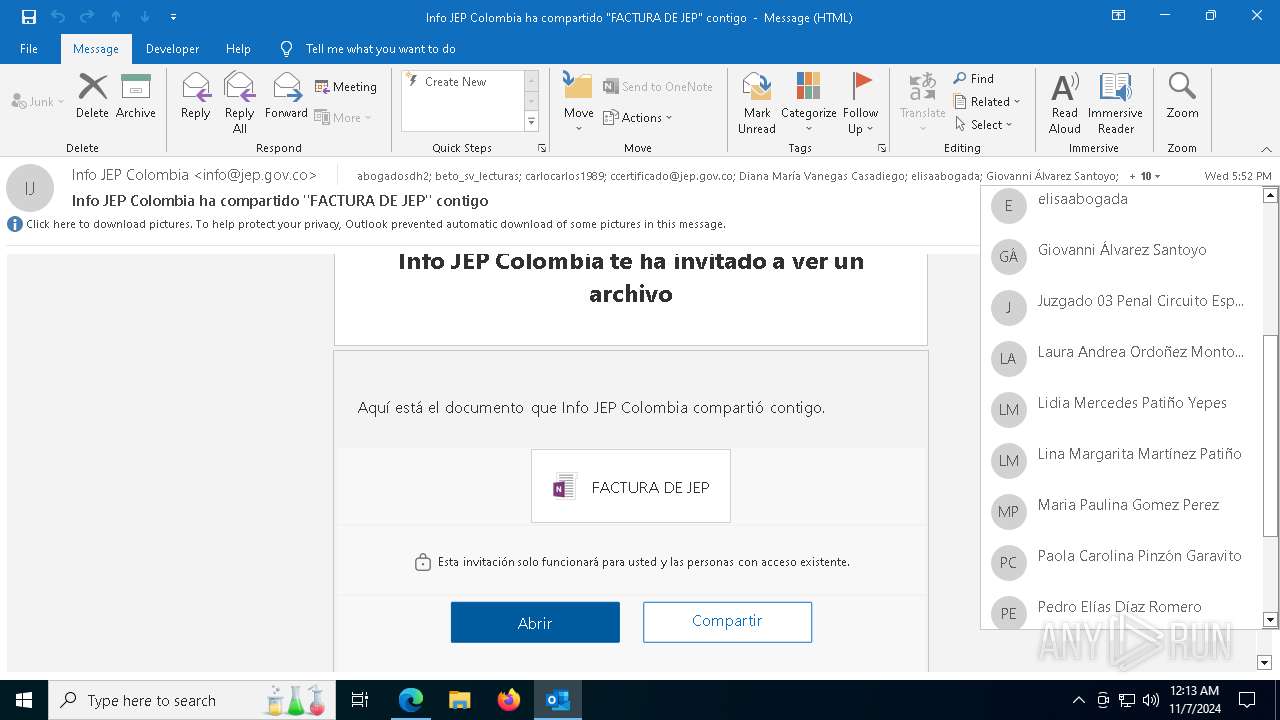The image size is (1280, 720).
Task: Select recipient Laura Andrea Ordoñez
Action: click(1121, 358)
